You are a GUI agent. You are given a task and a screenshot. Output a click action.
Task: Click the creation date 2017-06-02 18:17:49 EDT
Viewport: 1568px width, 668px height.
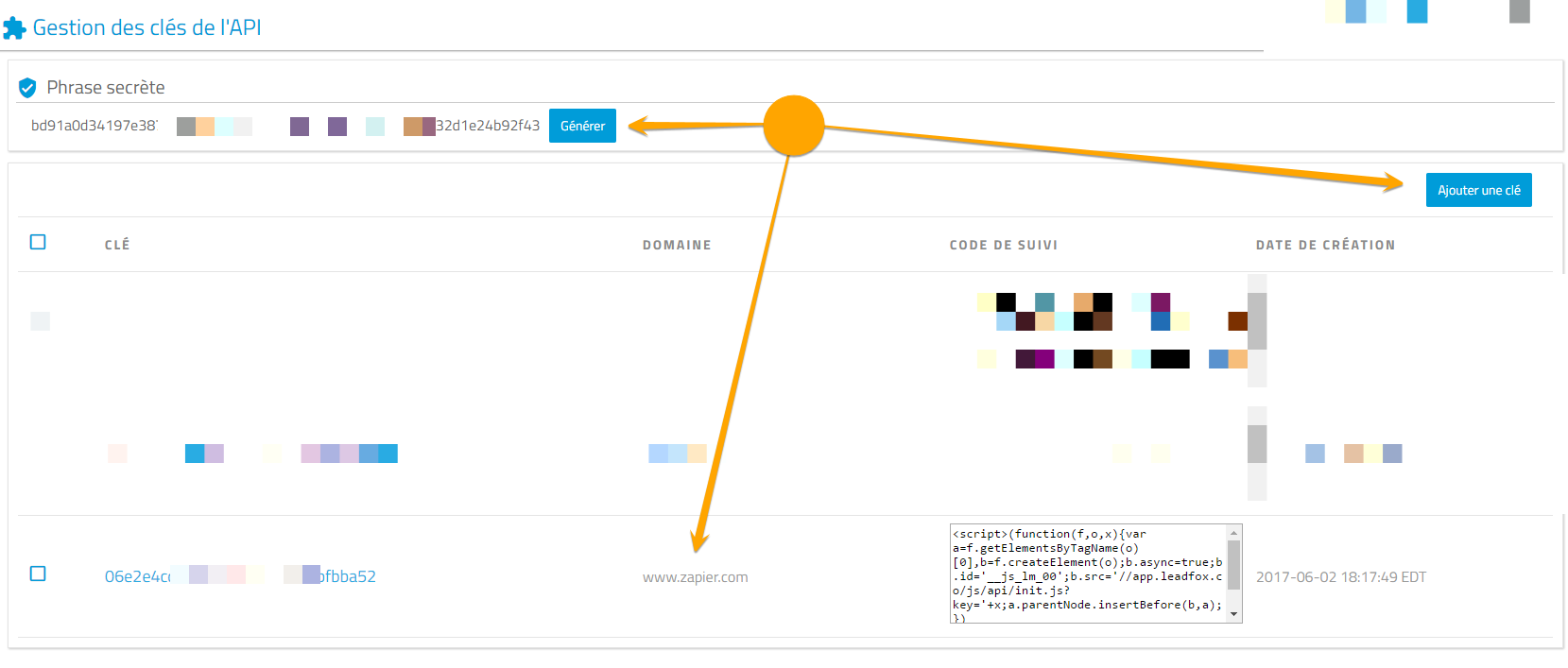pyautogui.click(x=1340, y=577)
